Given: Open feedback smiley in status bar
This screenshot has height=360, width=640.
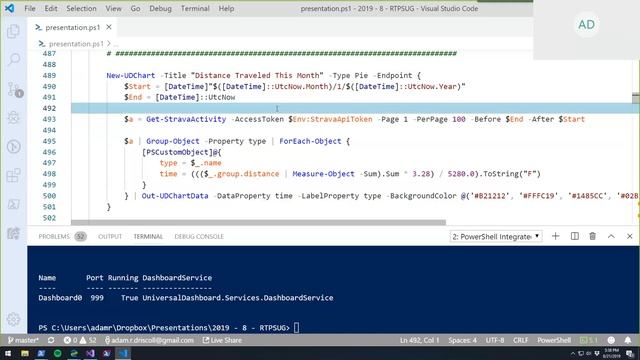Looking at the screenshot, I should click(611, 340).
